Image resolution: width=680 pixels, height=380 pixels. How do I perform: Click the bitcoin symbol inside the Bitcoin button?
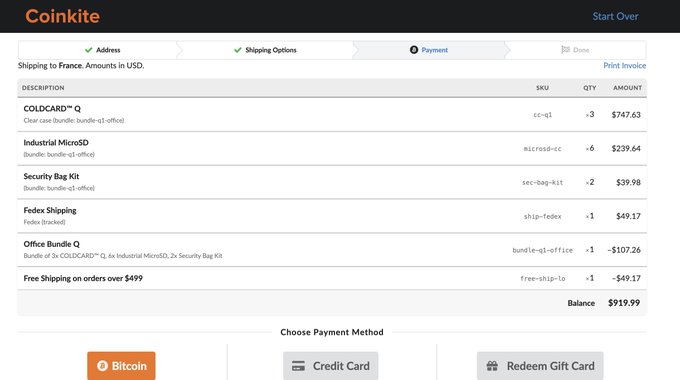click(x=102, y=366)
